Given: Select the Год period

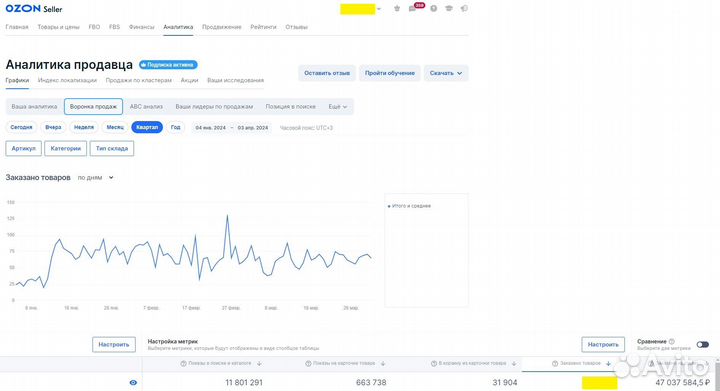Looking at the screenshot, I should 175,127.
